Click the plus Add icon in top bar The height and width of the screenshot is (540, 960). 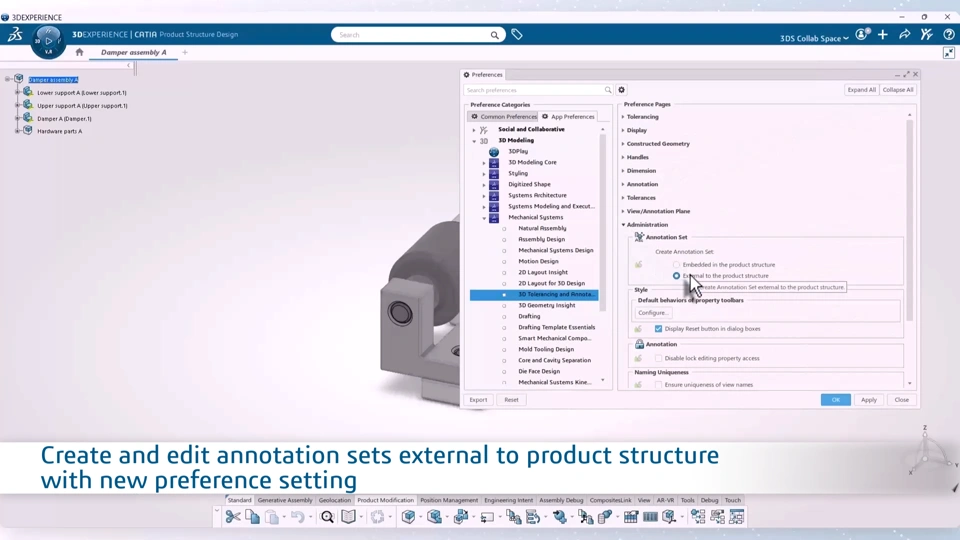[882, 34]
